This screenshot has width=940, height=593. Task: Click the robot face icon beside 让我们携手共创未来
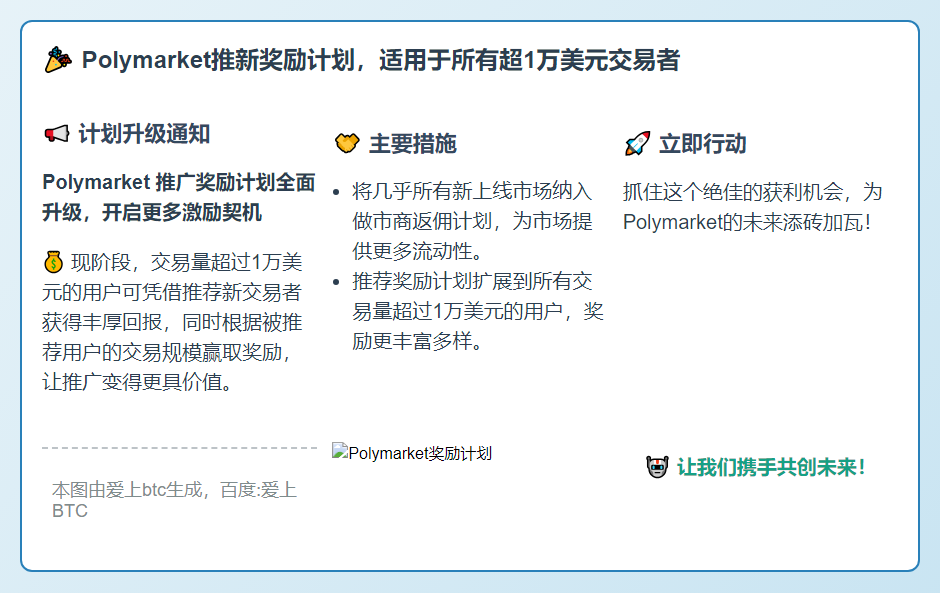click(x=658, y=466)
